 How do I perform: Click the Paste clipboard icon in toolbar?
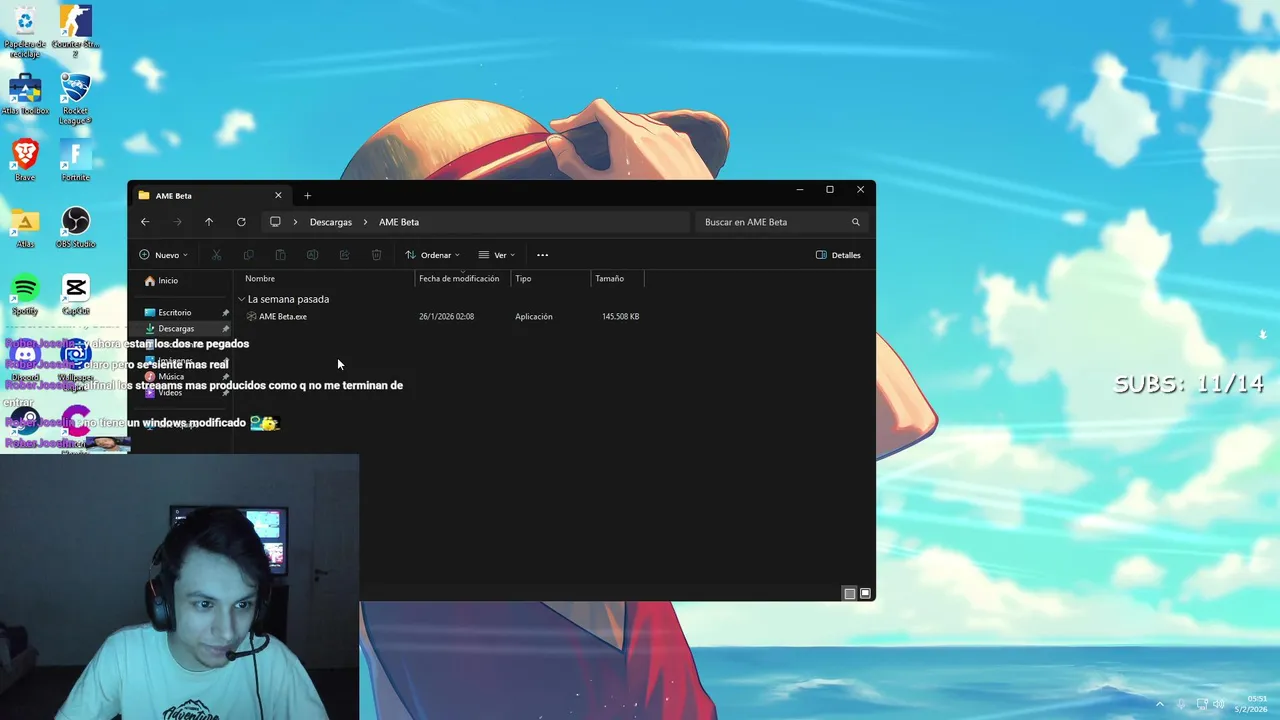(280, 255)
